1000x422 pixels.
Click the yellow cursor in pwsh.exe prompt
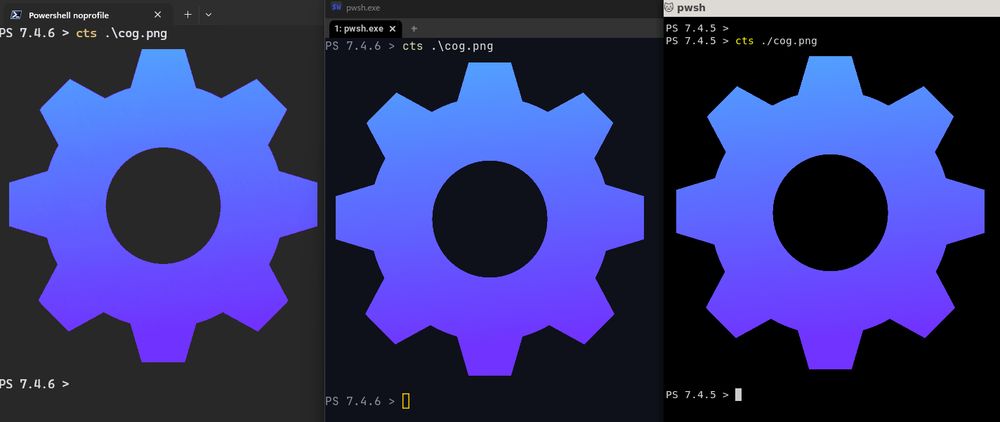pyautogui.click(x=406, y=401)
